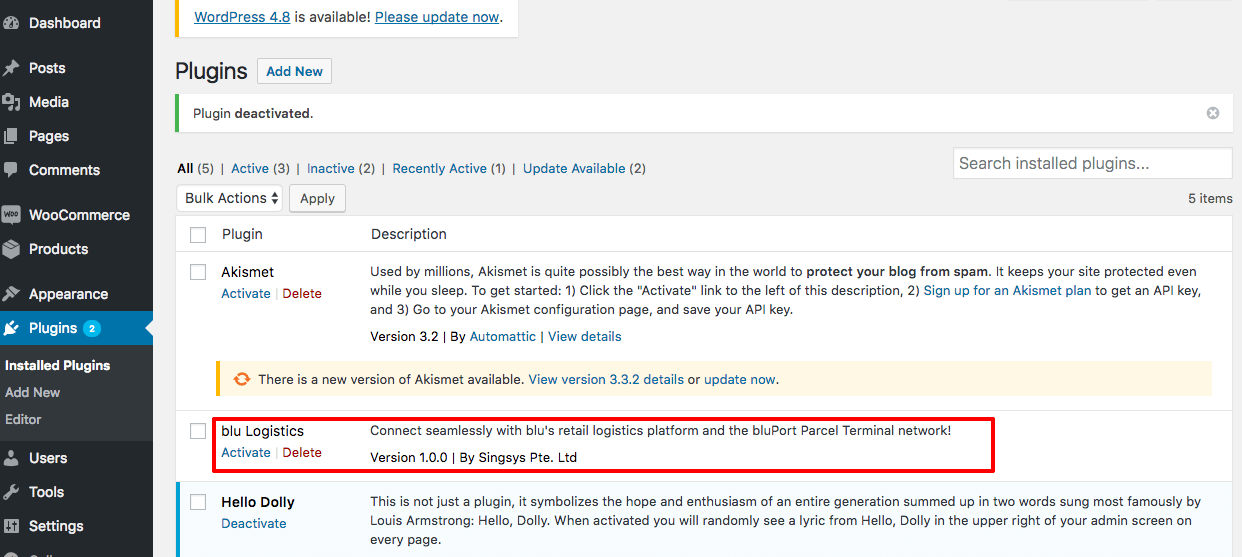Click Akismet update now link
Screen dimensions: 1242x557
[x=740, y=379]
